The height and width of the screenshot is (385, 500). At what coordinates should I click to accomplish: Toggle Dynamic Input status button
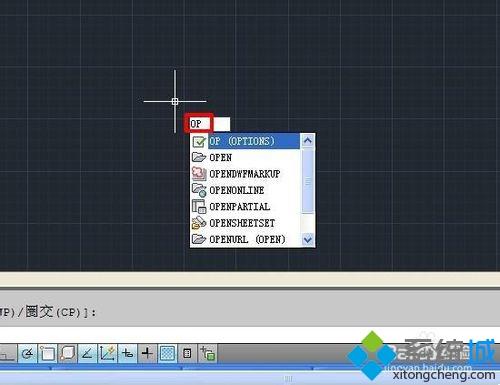coord(127,354)
